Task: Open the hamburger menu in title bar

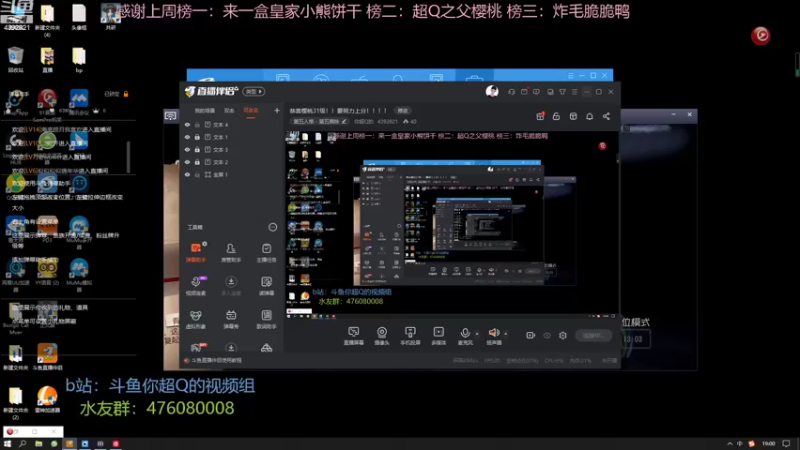Action: (574, 92)
